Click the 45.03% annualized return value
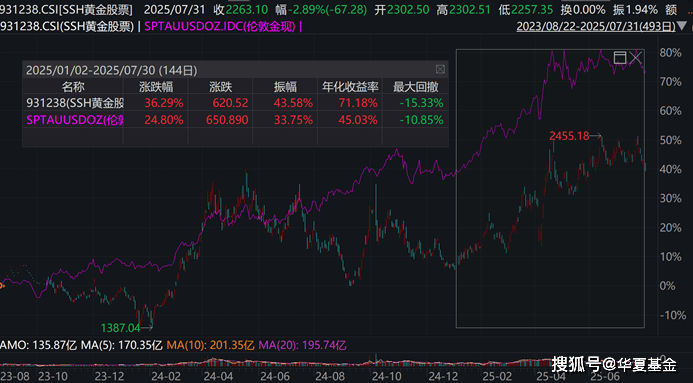 [358, 120]
